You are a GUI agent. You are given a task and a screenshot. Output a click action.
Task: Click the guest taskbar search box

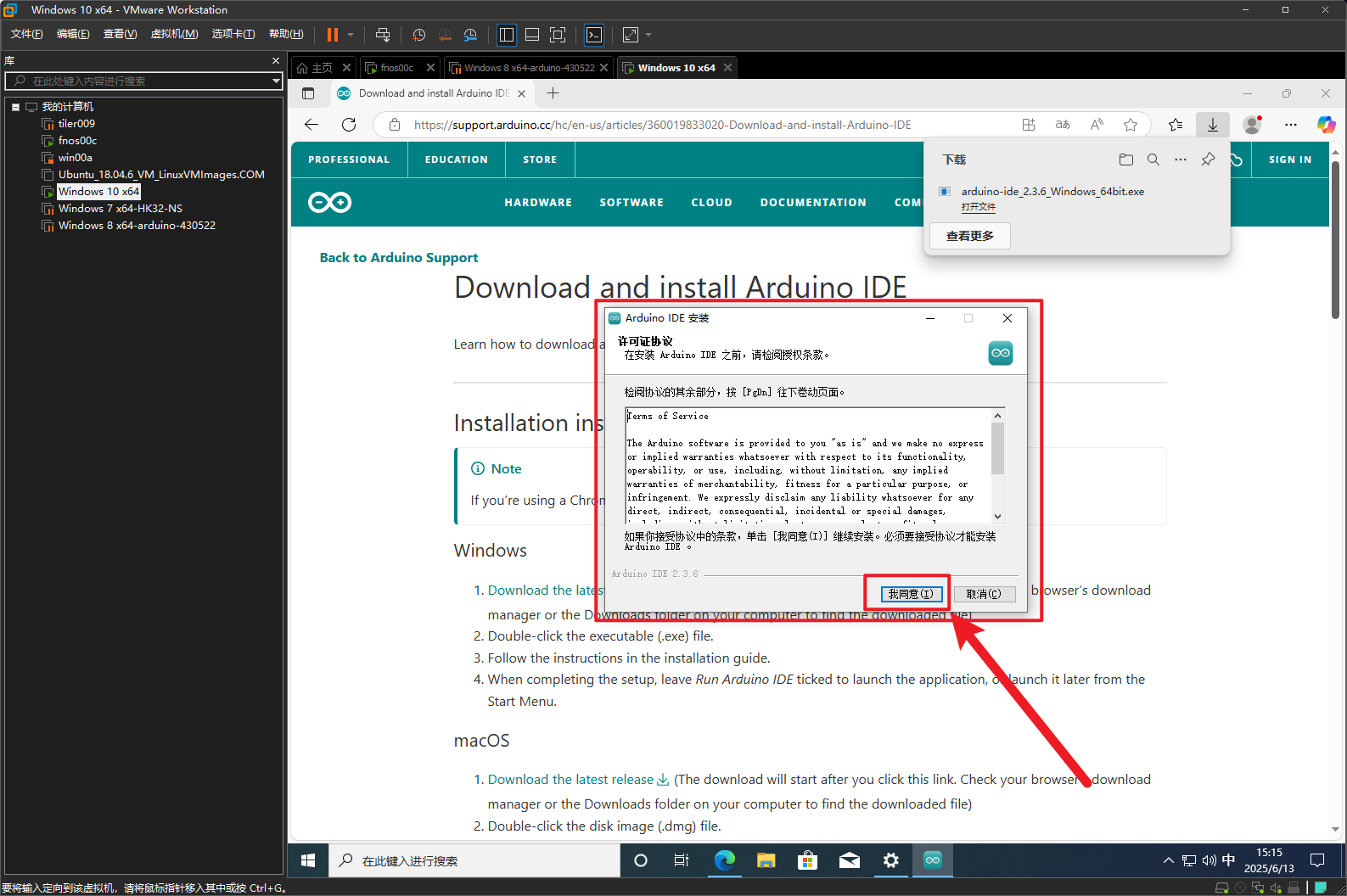(x=474, y=860)
